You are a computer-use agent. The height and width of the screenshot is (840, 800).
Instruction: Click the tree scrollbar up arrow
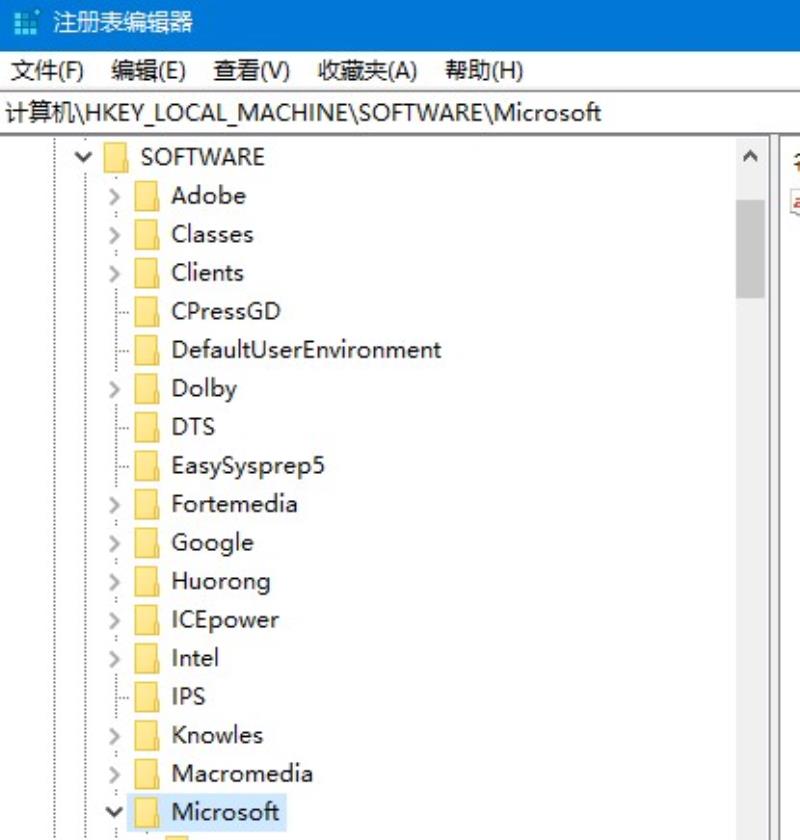pyautogui.click(x=750, y=158)
